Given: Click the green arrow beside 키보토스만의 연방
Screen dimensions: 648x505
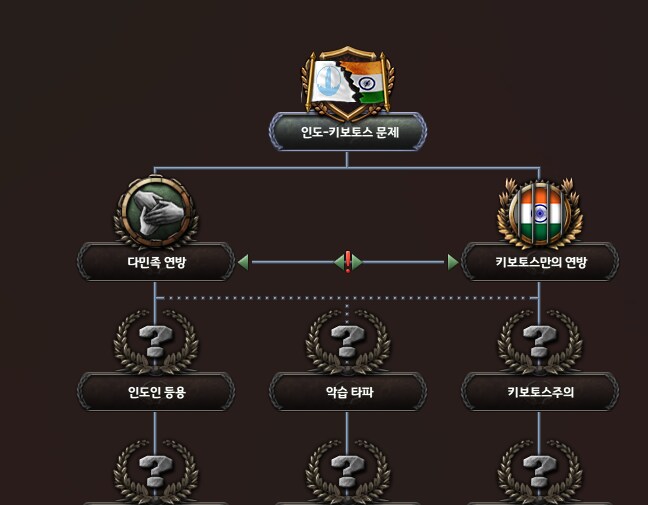Looking at the screenshot, I should coord(453,262).
